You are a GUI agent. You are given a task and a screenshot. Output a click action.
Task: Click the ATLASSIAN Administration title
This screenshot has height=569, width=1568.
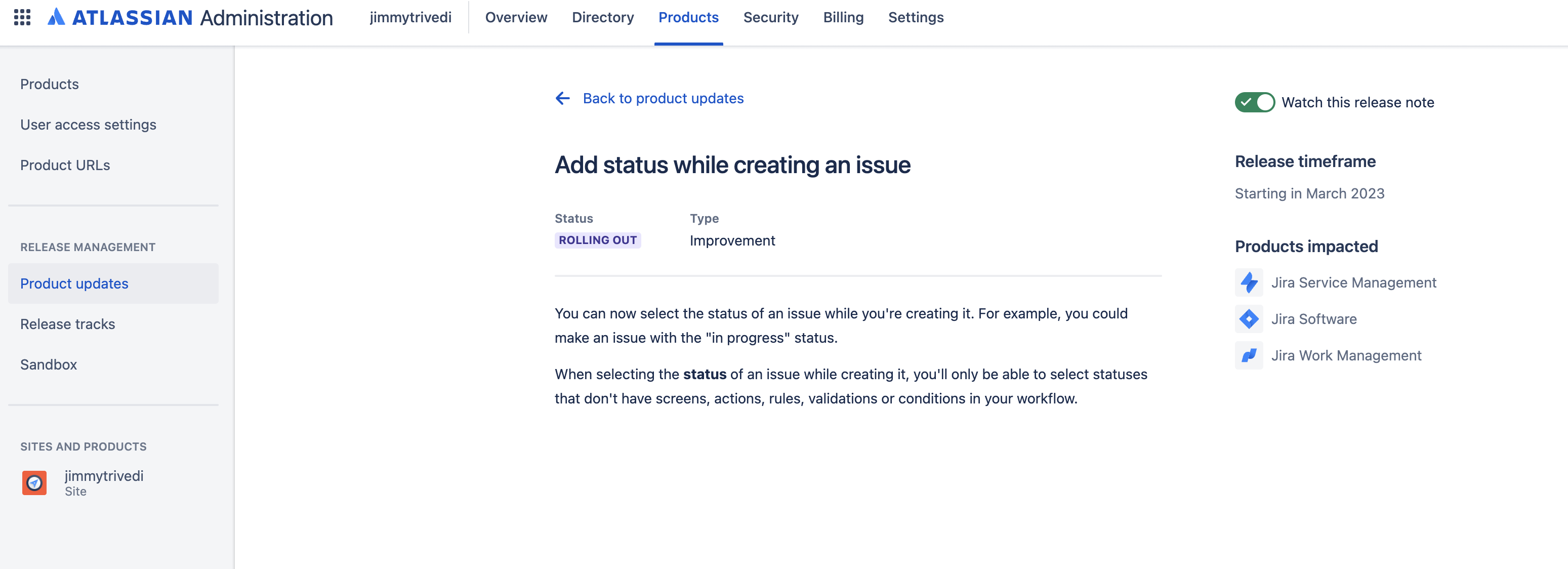(202, 18)
